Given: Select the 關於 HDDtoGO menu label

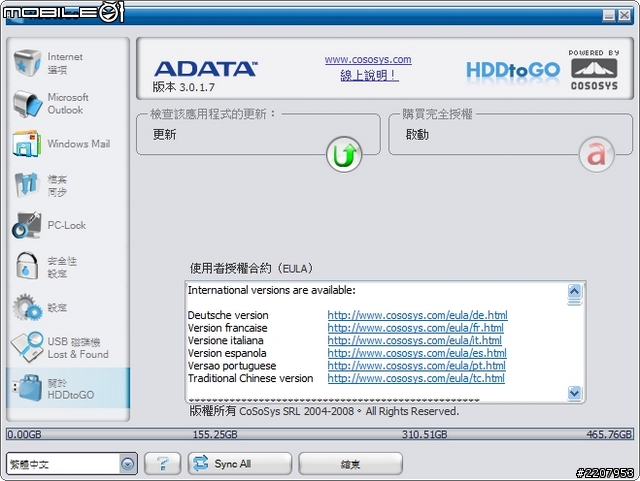Looking at the screenshot, I should (71, 389).
